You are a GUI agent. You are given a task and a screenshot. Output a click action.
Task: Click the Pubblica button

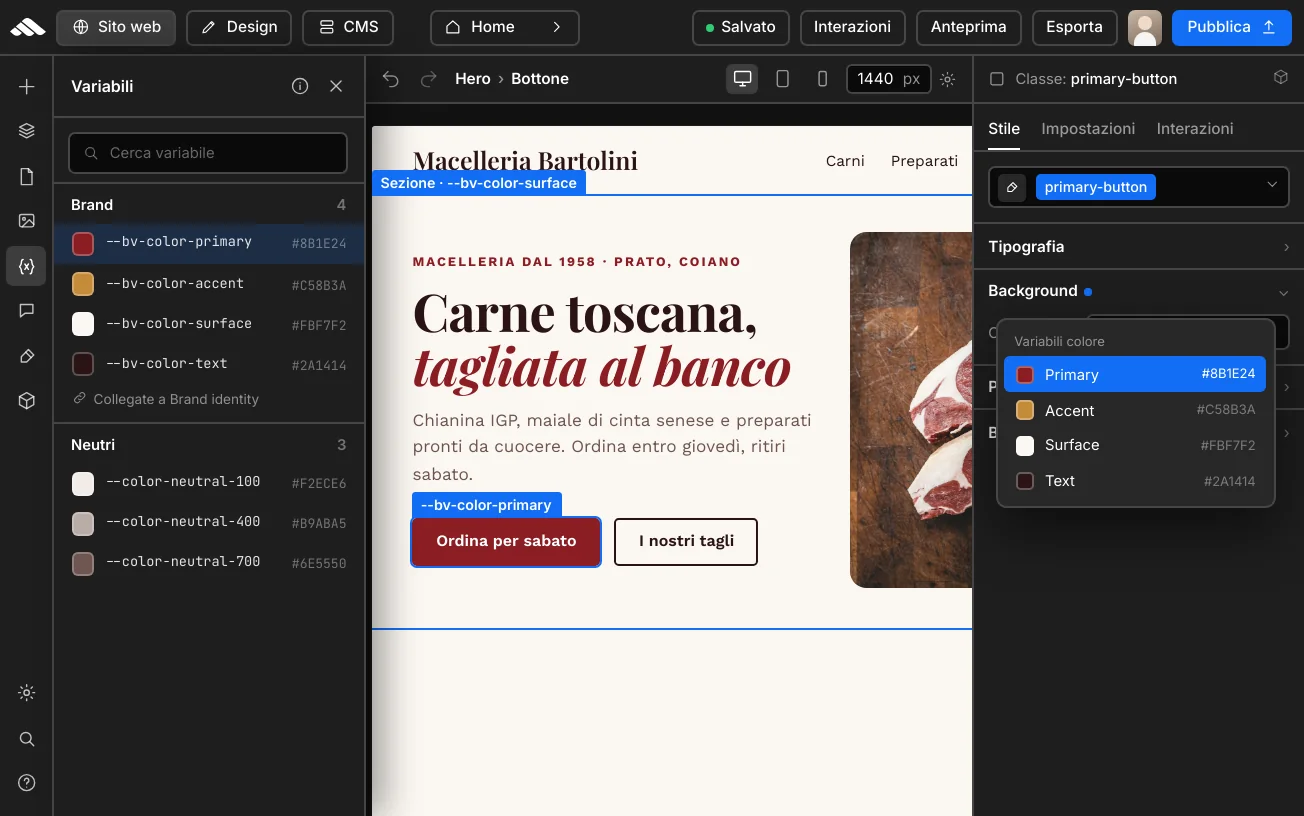point(1231,27)
